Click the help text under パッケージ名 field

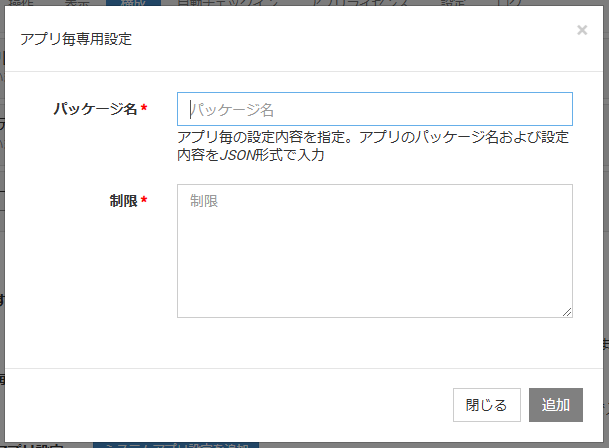pyautogui.click(x=372, y=146)
